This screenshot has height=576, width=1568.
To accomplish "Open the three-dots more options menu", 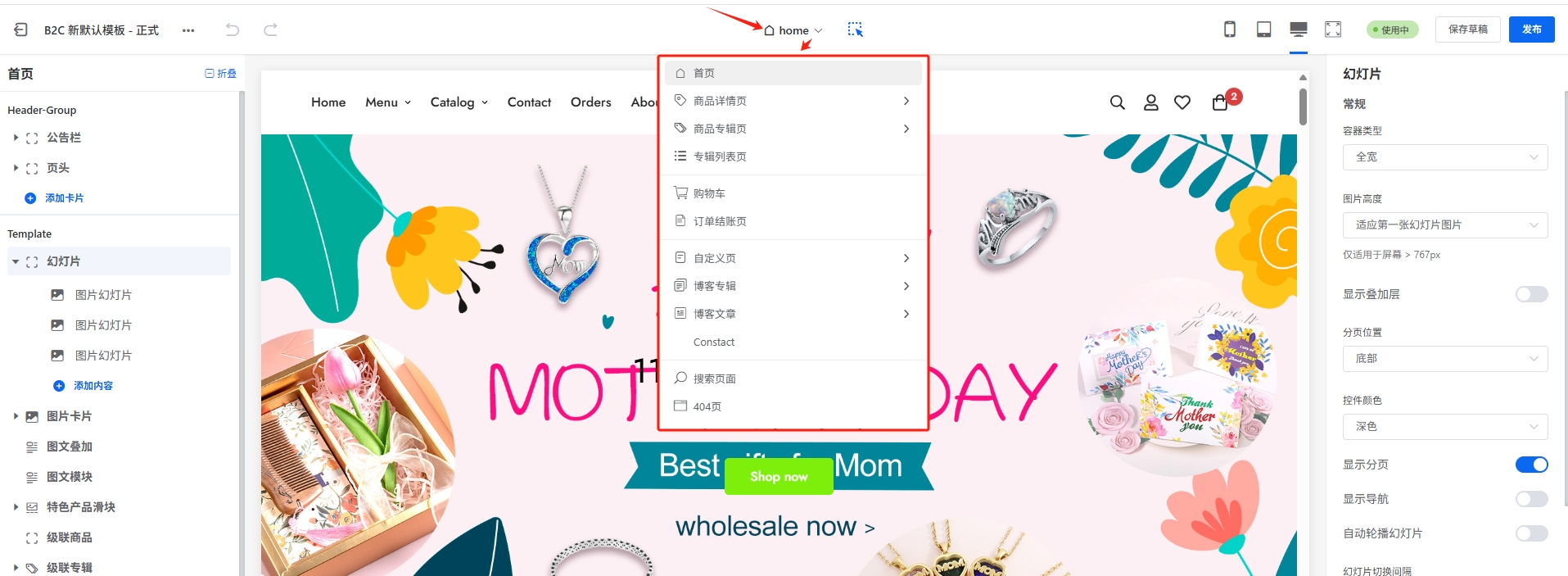I will click(x=188, y=30).
